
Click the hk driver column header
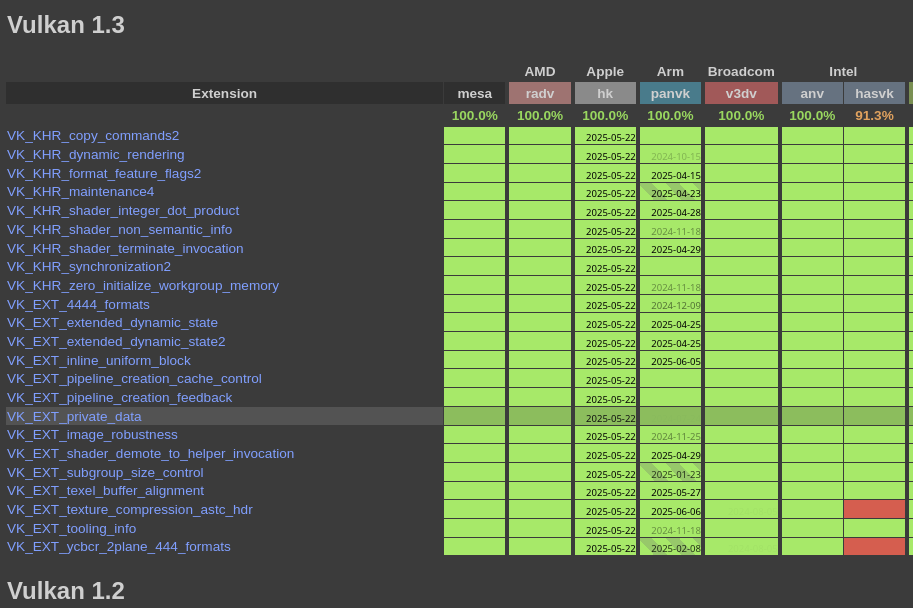coord(605,93)
